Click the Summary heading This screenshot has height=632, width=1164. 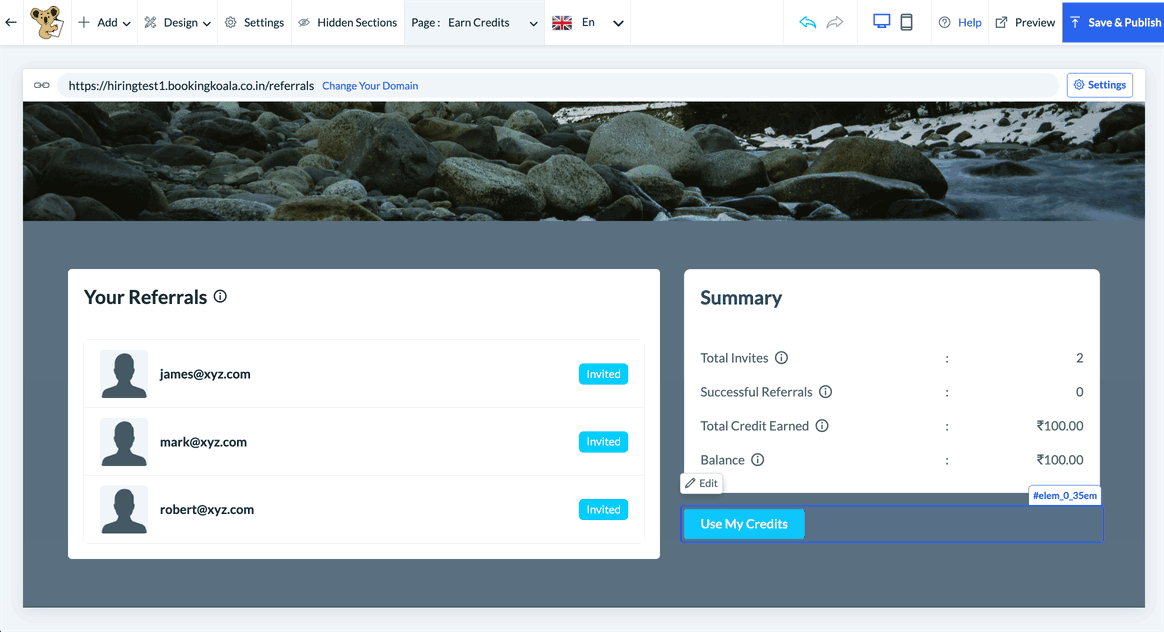(x=741, y=298)
